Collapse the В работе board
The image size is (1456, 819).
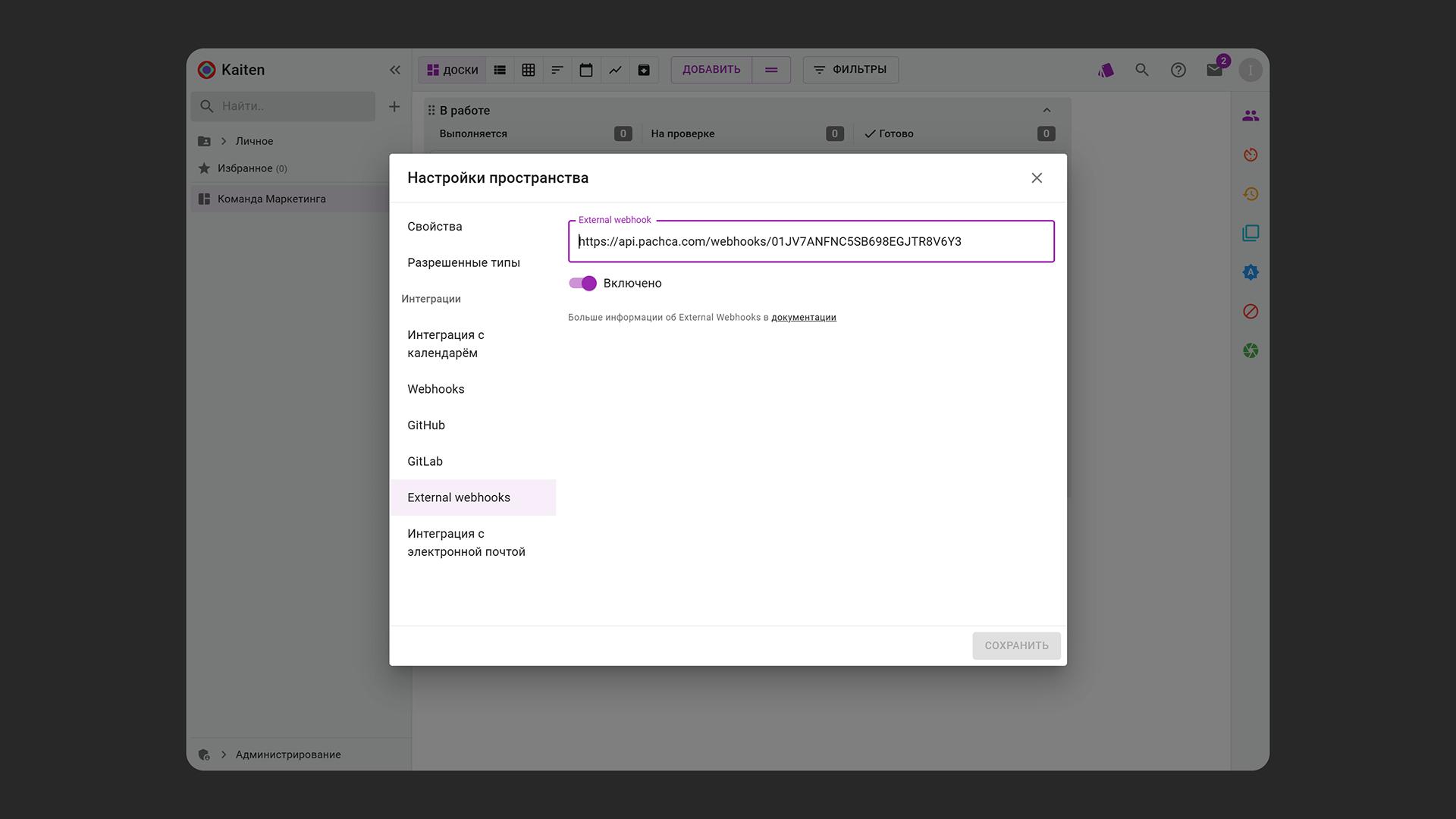pos(1046,111)
